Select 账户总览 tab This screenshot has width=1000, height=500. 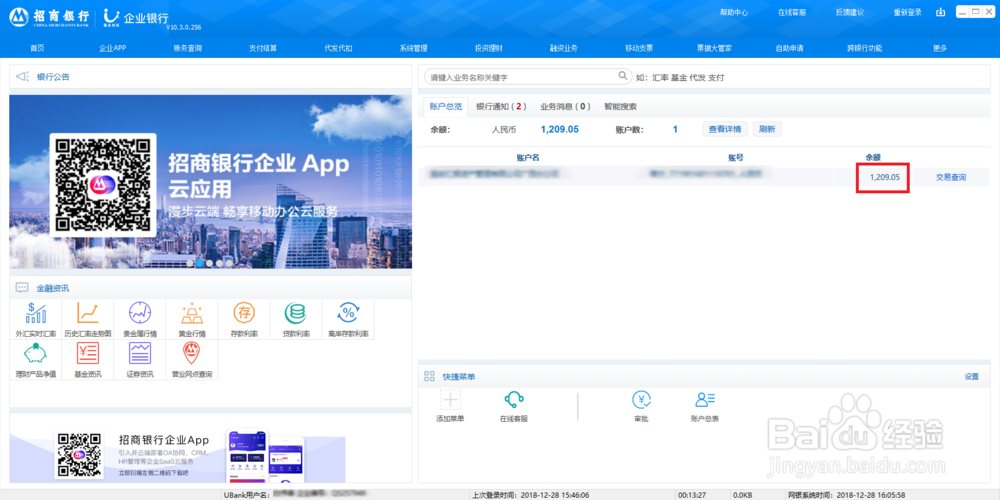pos(446,107)
